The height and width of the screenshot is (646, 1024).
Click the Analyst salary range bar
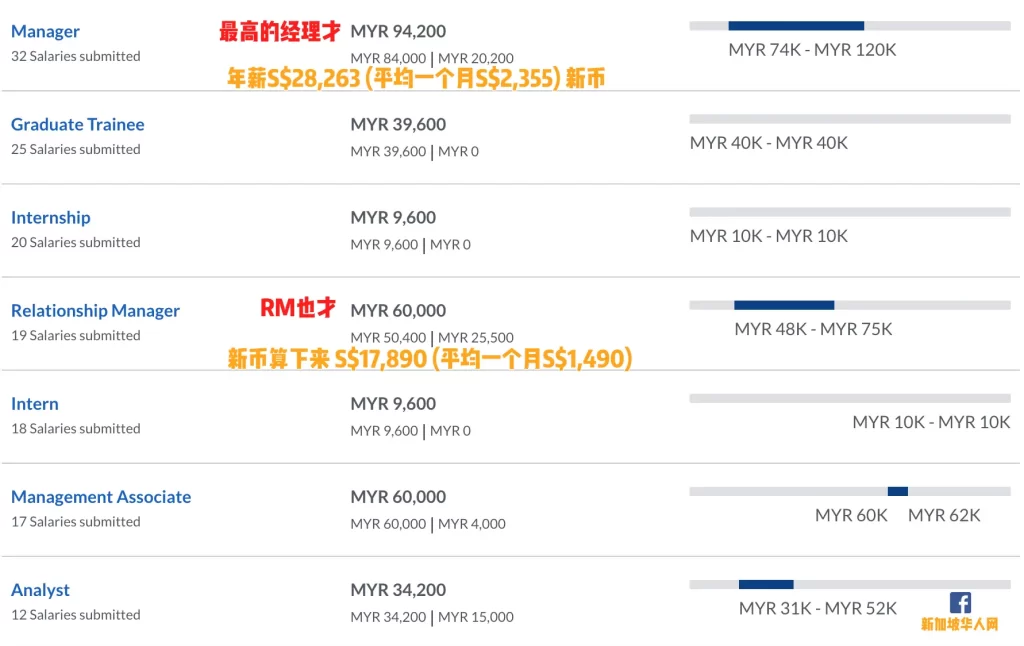(850, 584)
